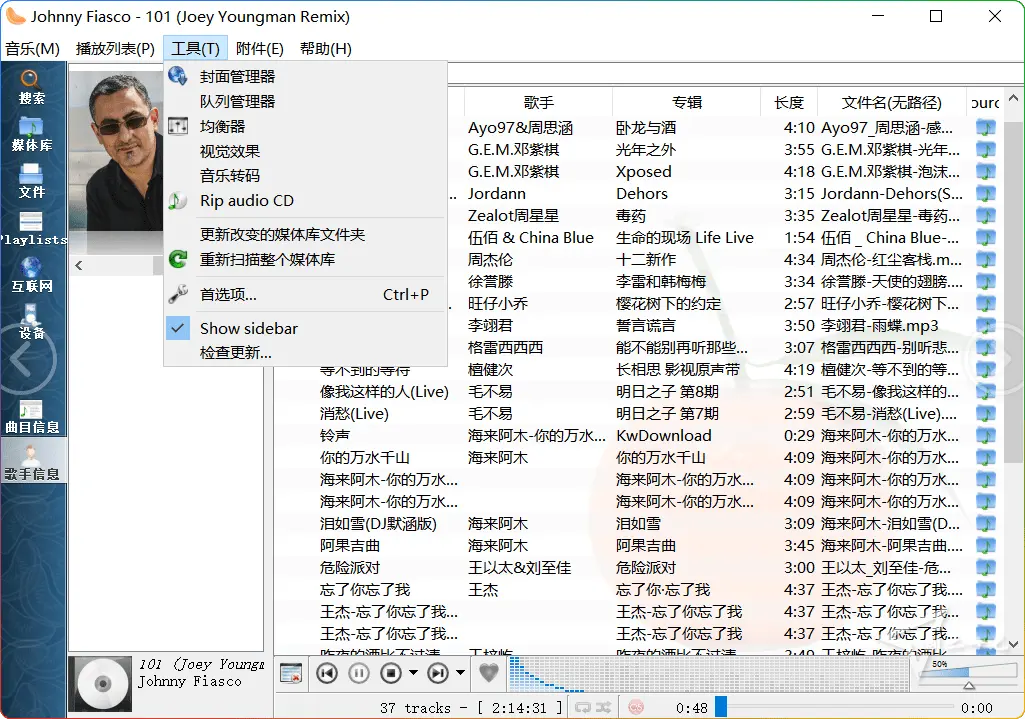The width and height of the screenshot is (1025, 719).
Task: Click source icon in the 毒药 row
Action: coord(985,216)
